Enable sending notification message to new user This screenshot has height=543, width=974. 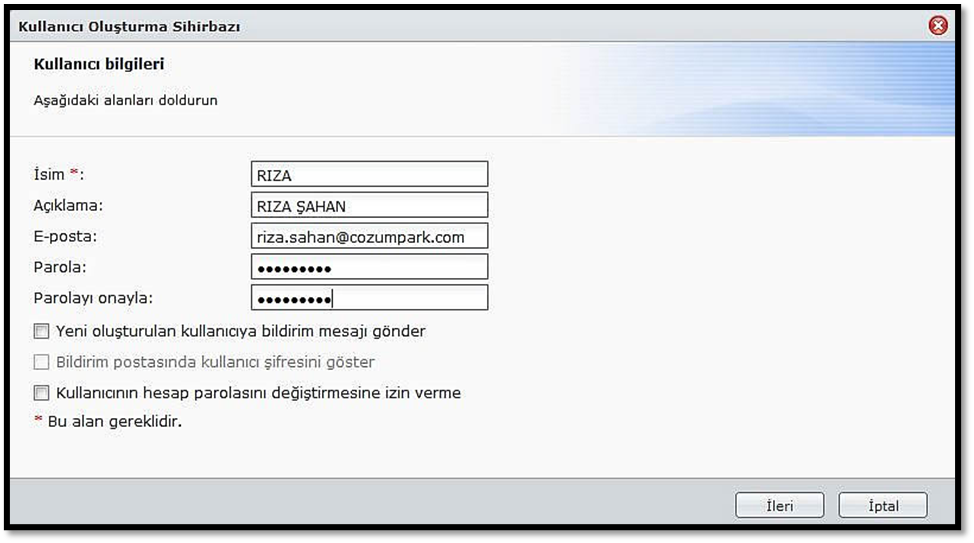[41, 330]
